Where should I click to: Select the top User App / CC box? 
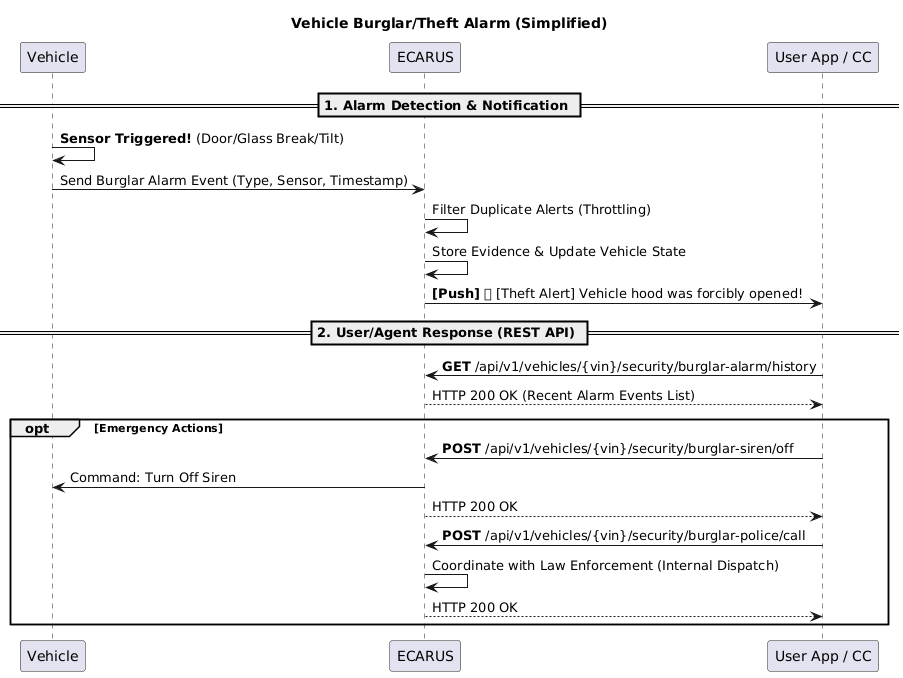822,57
